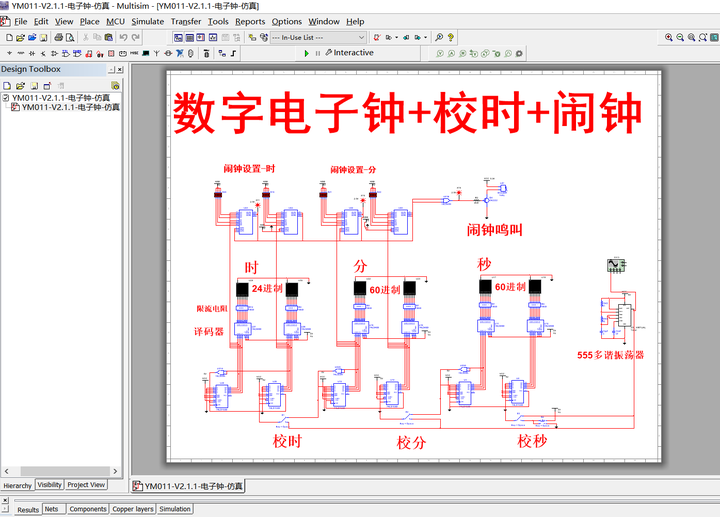
Task: Place a basic resistor component
Action: click(x=21, y=54)
